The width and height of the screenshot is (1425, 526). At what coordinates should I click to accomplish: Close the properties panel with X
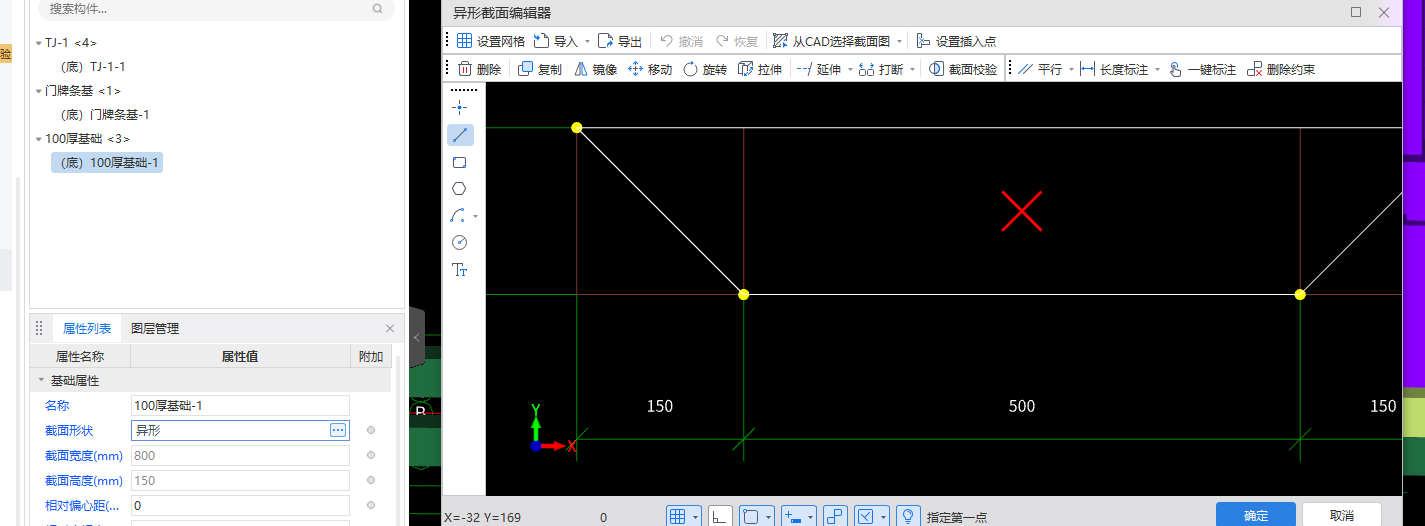click(x=390, y=328)
